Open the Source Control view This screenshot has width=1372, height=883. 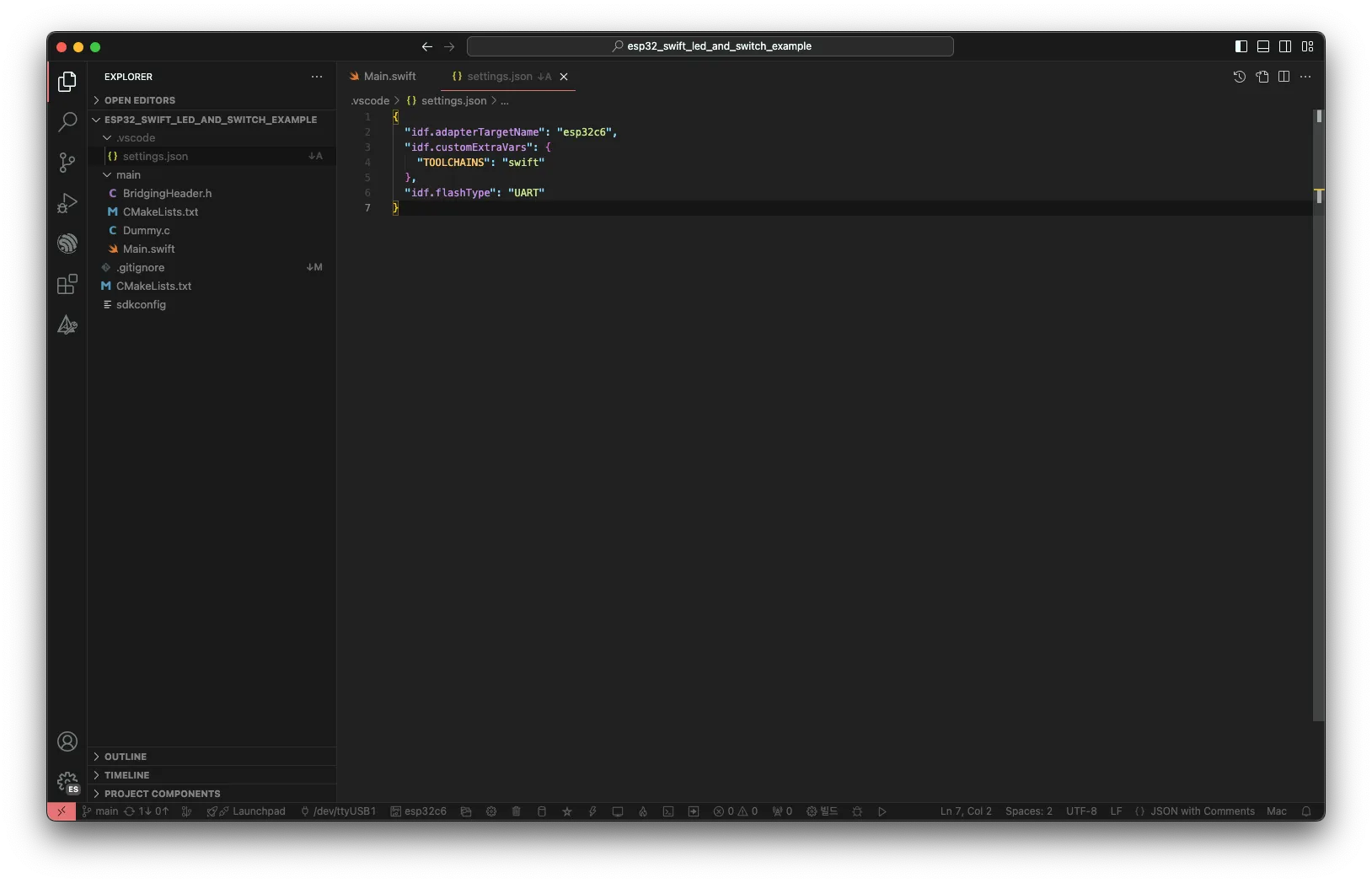[67, 163]
